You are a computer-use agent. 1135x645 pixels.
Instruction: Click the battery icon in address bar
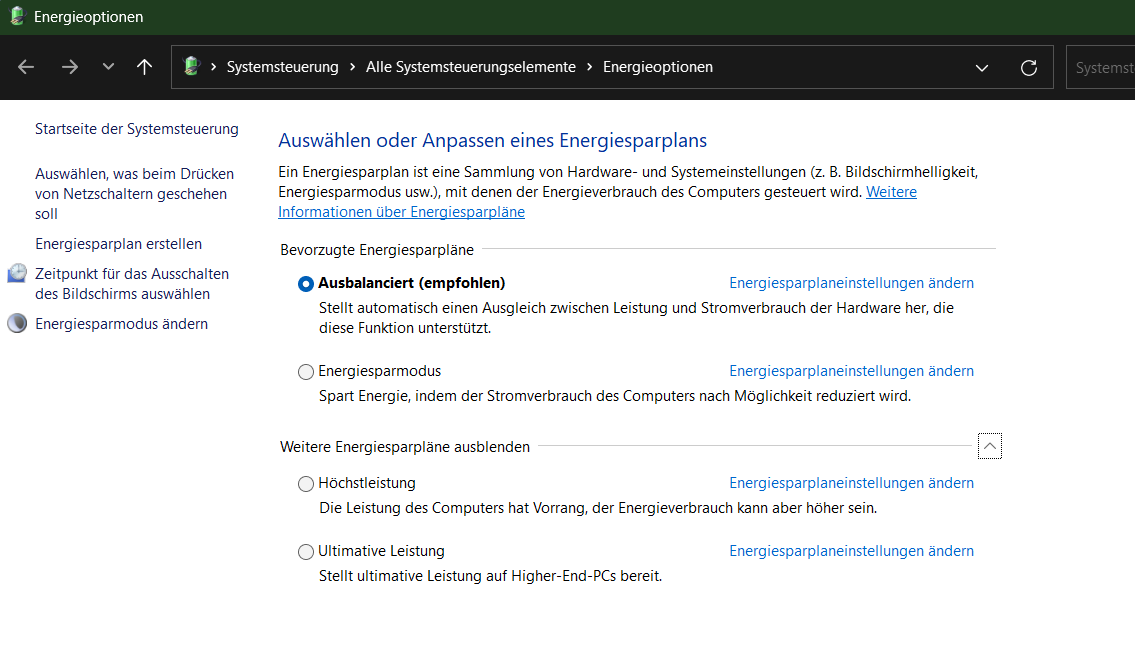[x=192, y=67]
